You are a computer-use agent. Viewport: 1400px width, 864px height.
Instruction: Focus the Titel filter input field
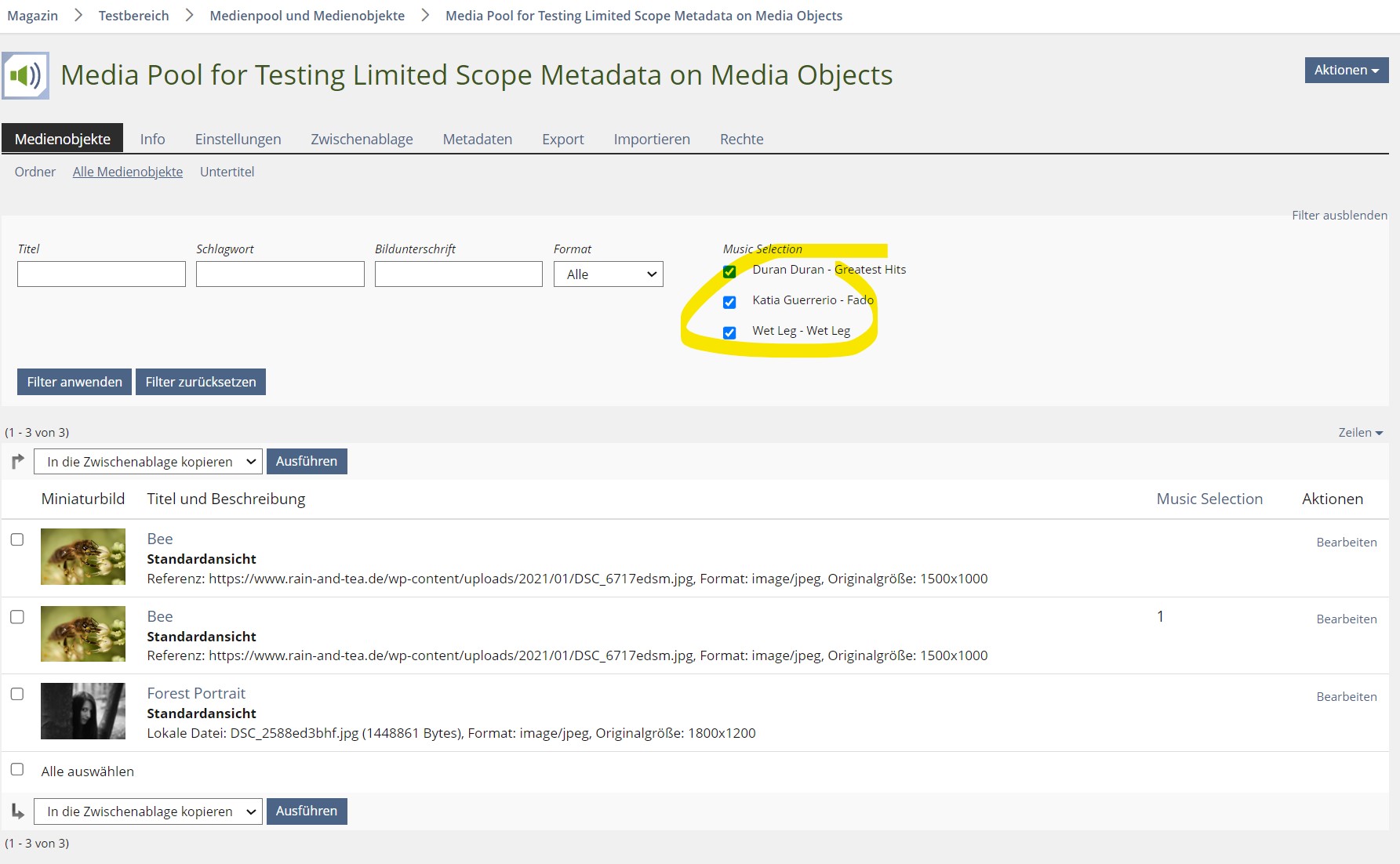tap(101, 274)
